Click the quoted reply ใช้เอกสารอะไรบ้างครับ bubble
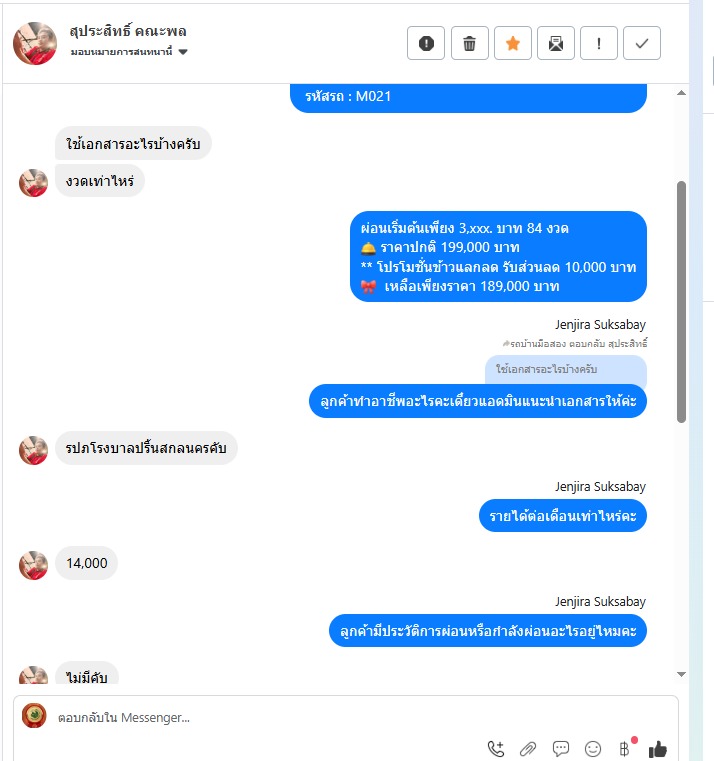 pyautogui.click(x=566, y=369)
